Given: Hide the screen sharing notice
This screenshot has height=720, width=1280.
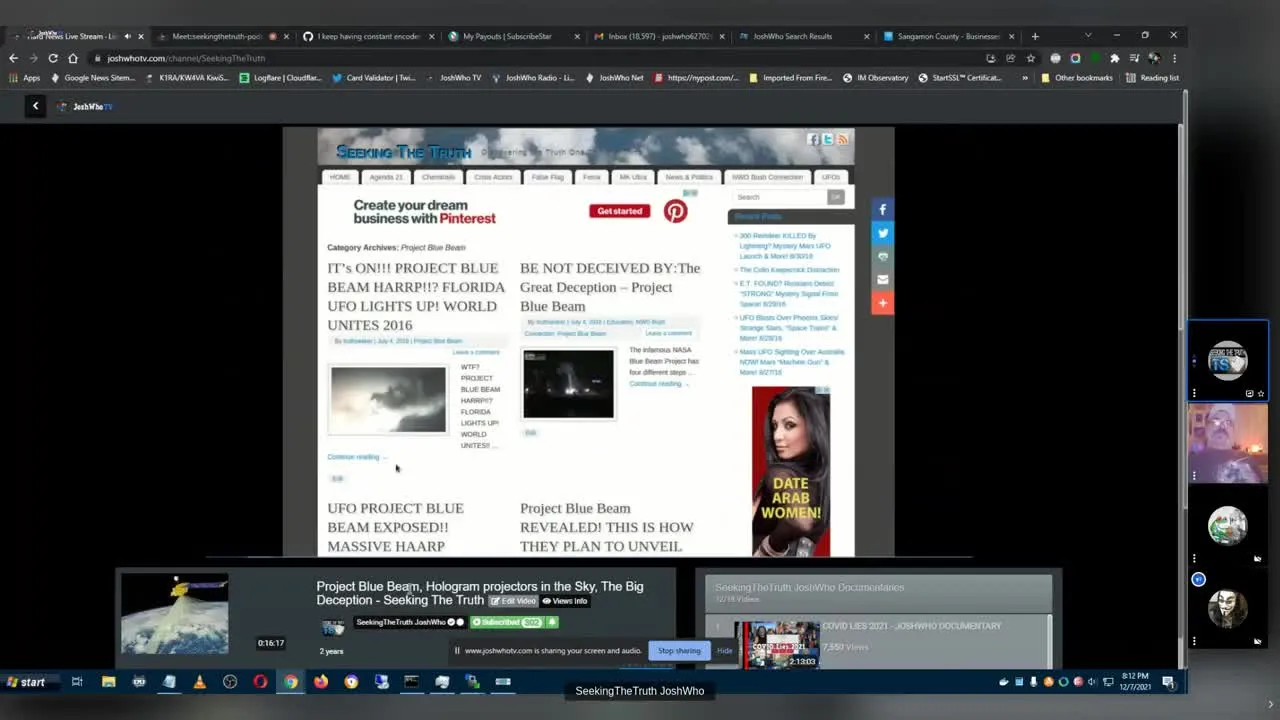Looking at the screenshot, I should (725, 651).
